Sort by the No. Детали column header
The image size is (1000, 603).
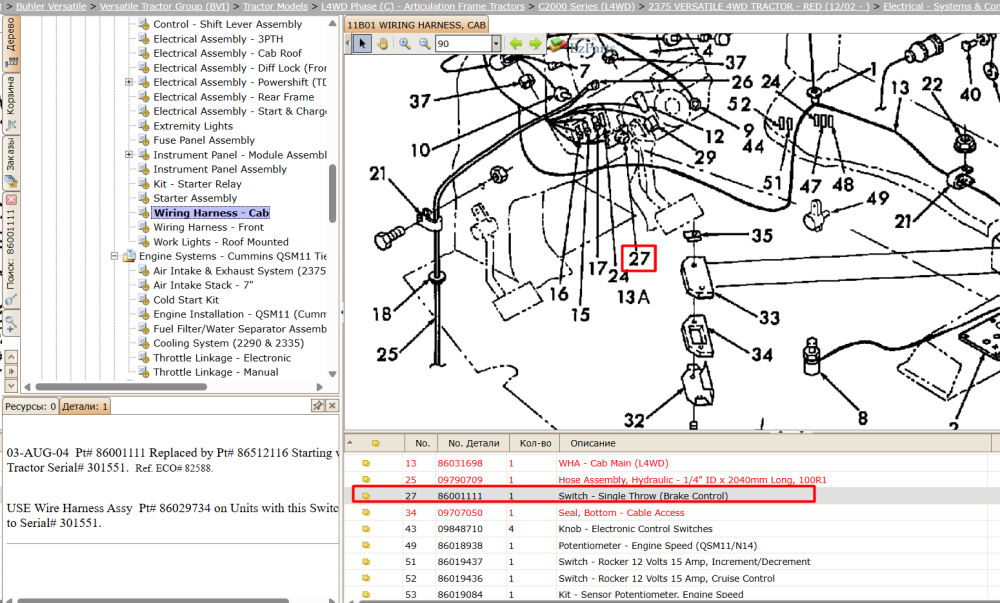(x=473, y=443)
